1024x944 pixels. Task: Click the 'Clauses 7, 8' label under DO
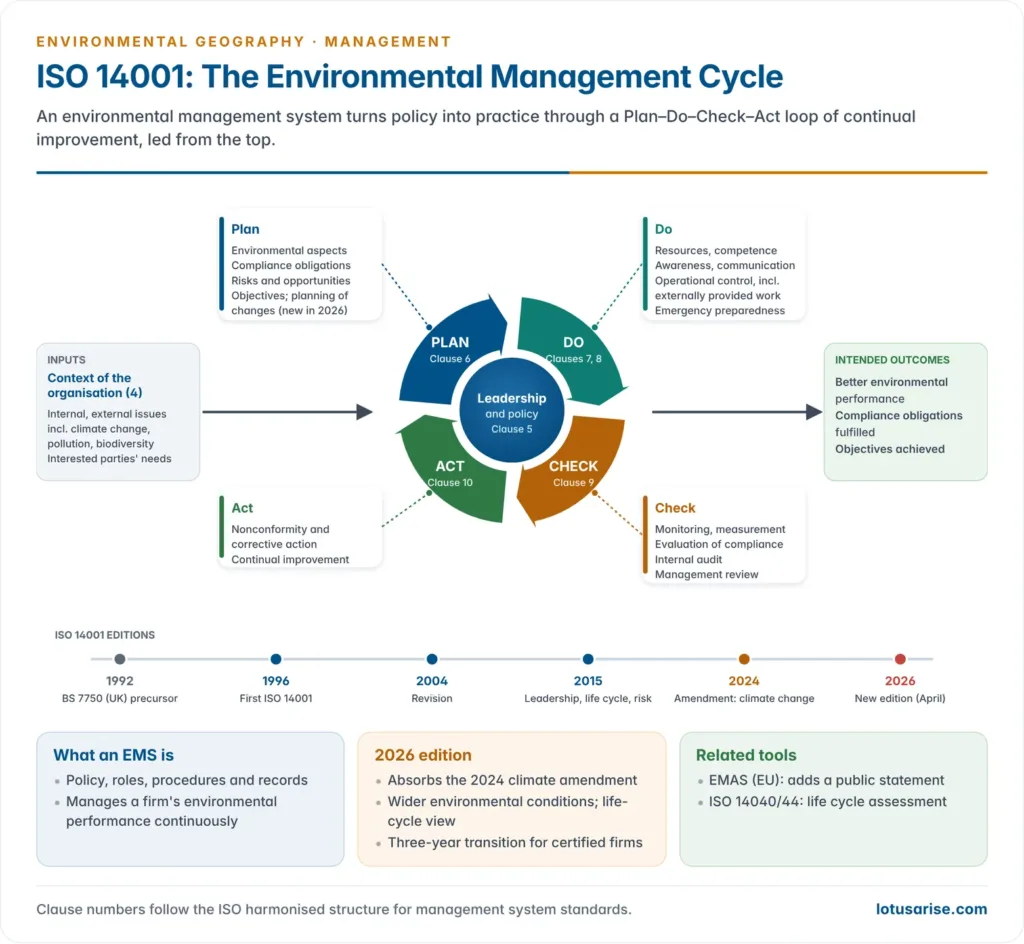point(573,359)
